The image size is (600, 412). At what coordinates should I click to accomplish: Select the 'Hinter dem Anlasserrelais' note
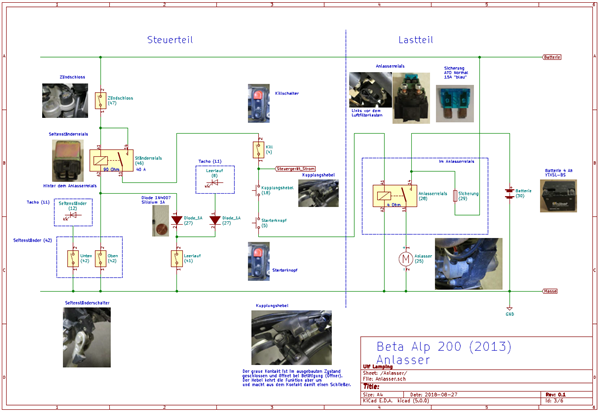pos(70,186)
